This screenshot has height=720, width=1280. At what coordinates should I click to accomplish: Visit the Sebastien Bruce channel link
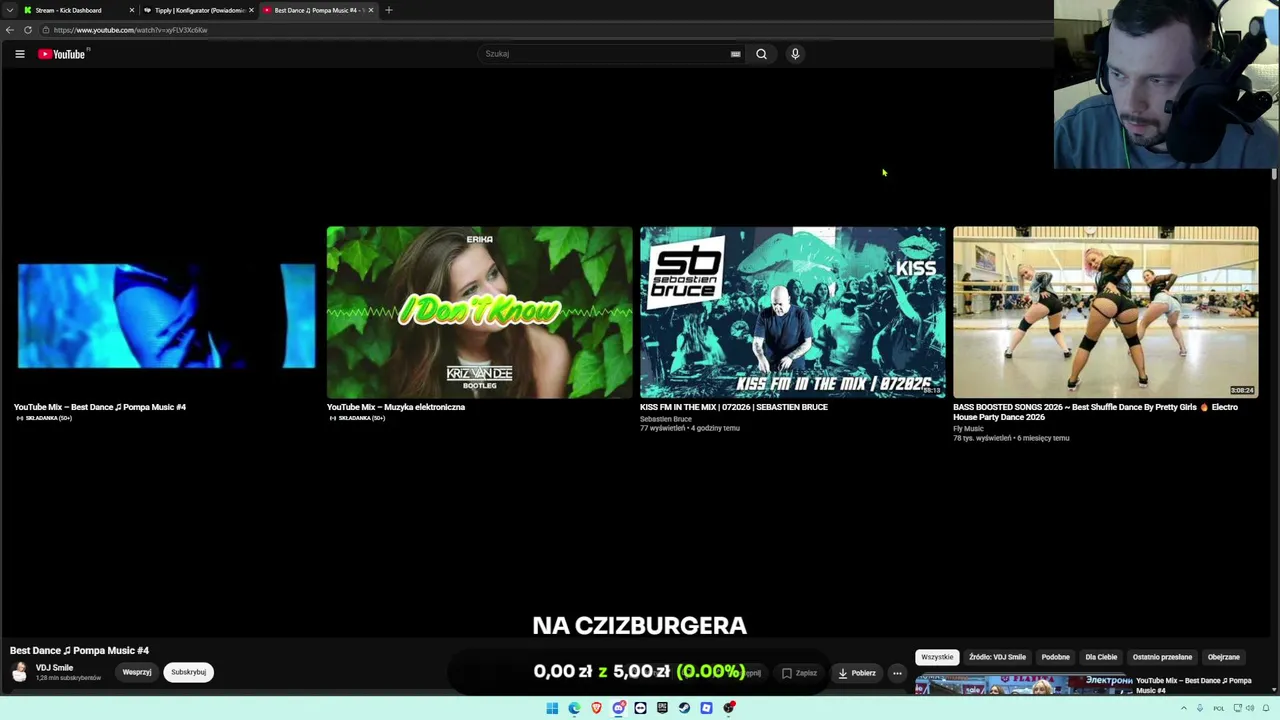[666, 419]
